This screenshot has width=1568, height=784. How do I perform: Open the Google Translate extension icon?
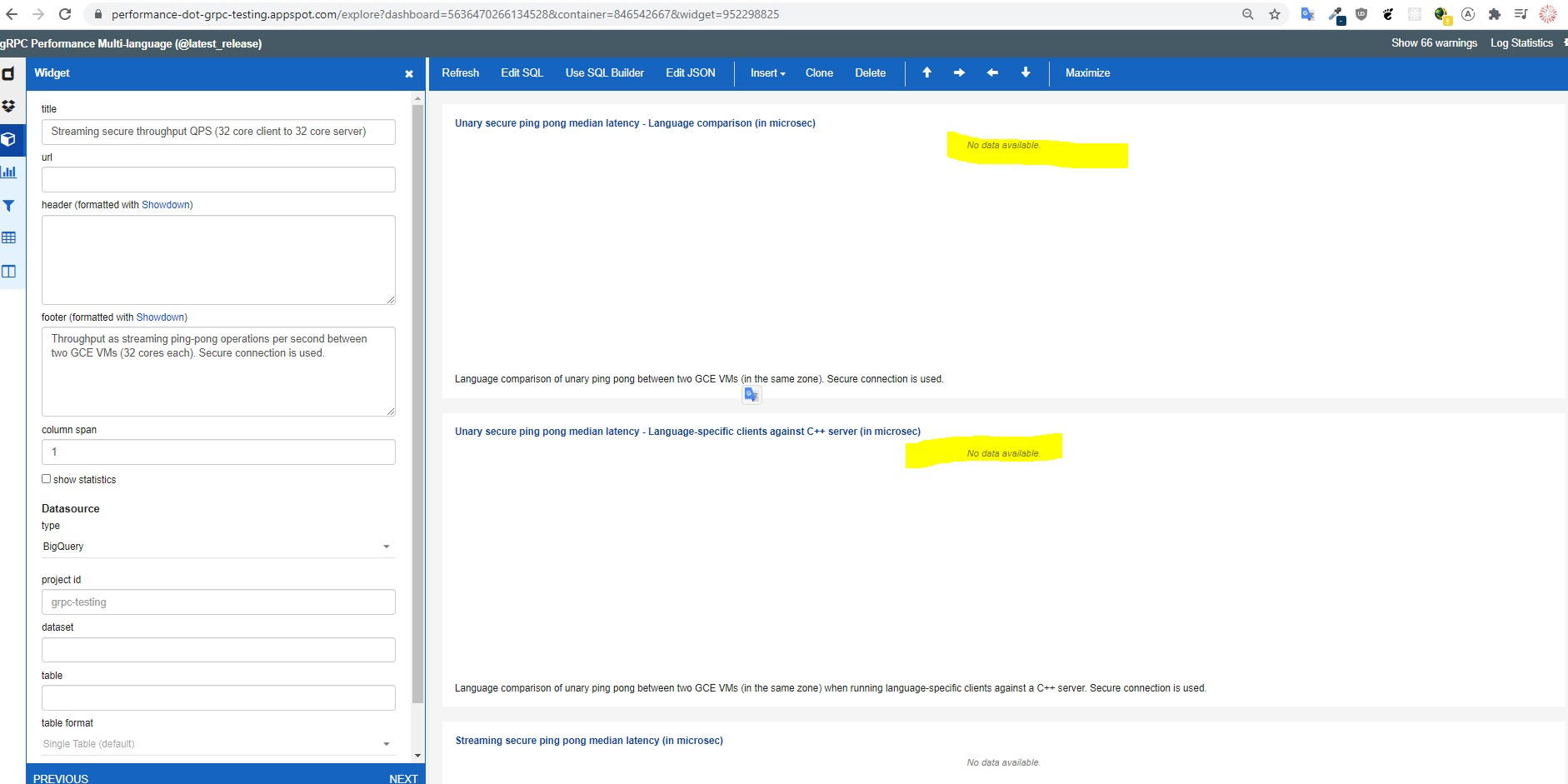click(1307, 14)
